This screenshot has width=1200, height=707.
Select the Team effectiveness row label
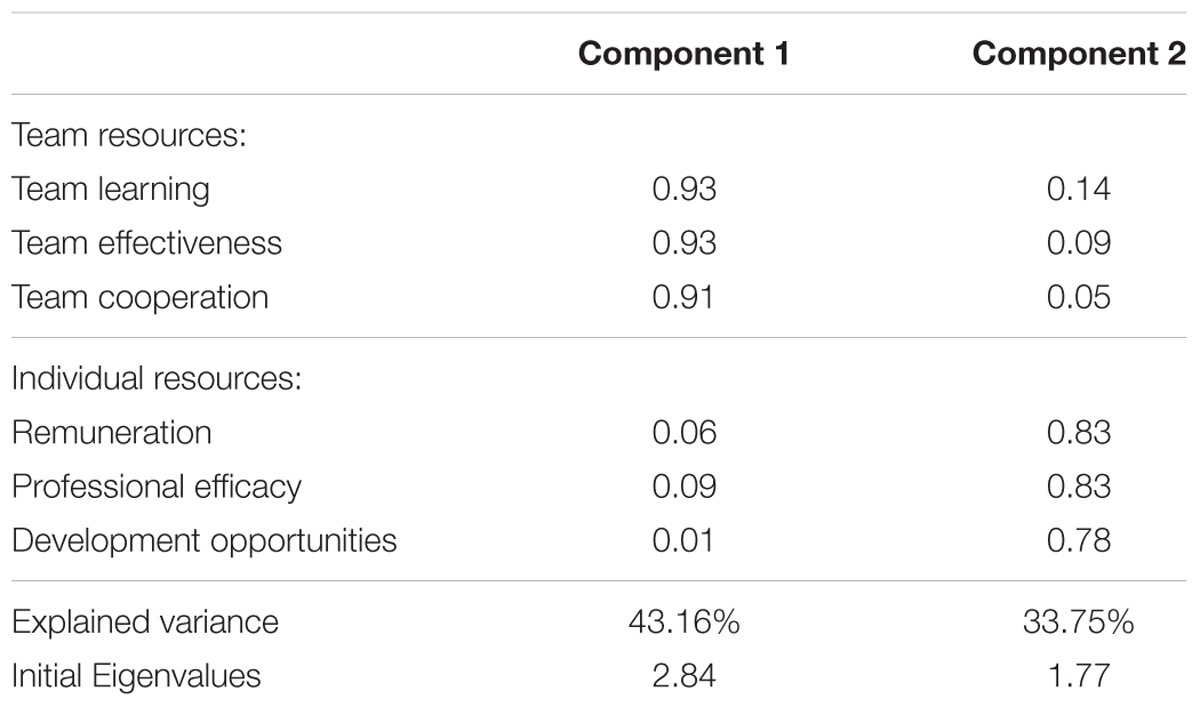pos(147,243)
